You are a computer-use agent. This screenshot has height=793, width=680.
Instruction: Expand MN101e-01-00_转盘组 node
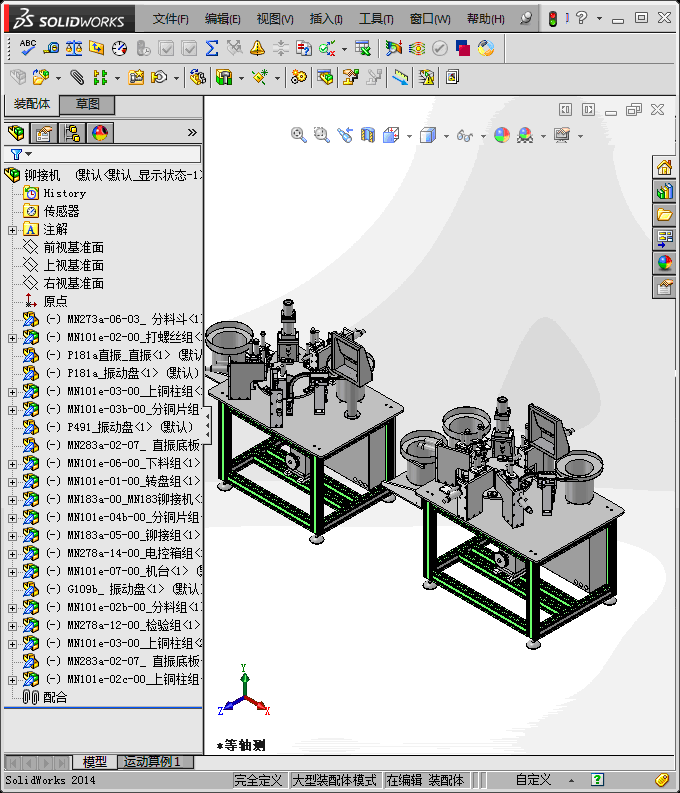pyautogui.click(x=12, y=482)
